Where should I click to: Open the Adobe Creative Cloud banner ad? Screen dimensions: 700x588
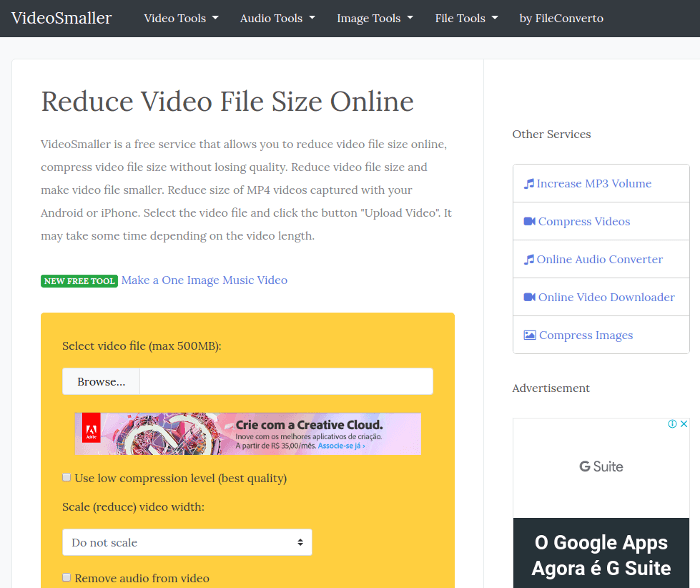[x=248, y=434]
